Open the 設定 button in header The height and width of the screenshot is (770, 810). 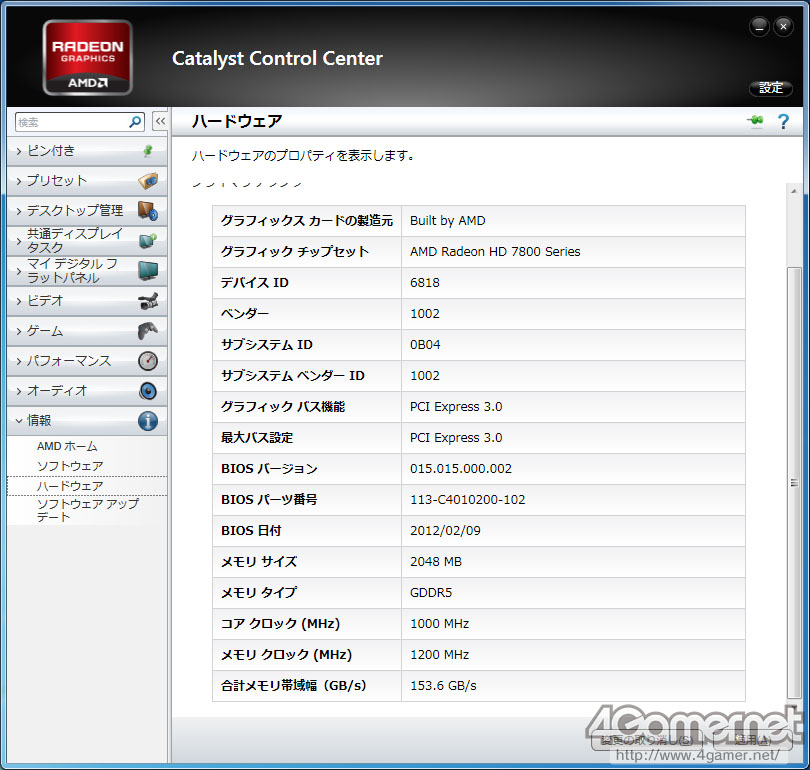(771, 88)
